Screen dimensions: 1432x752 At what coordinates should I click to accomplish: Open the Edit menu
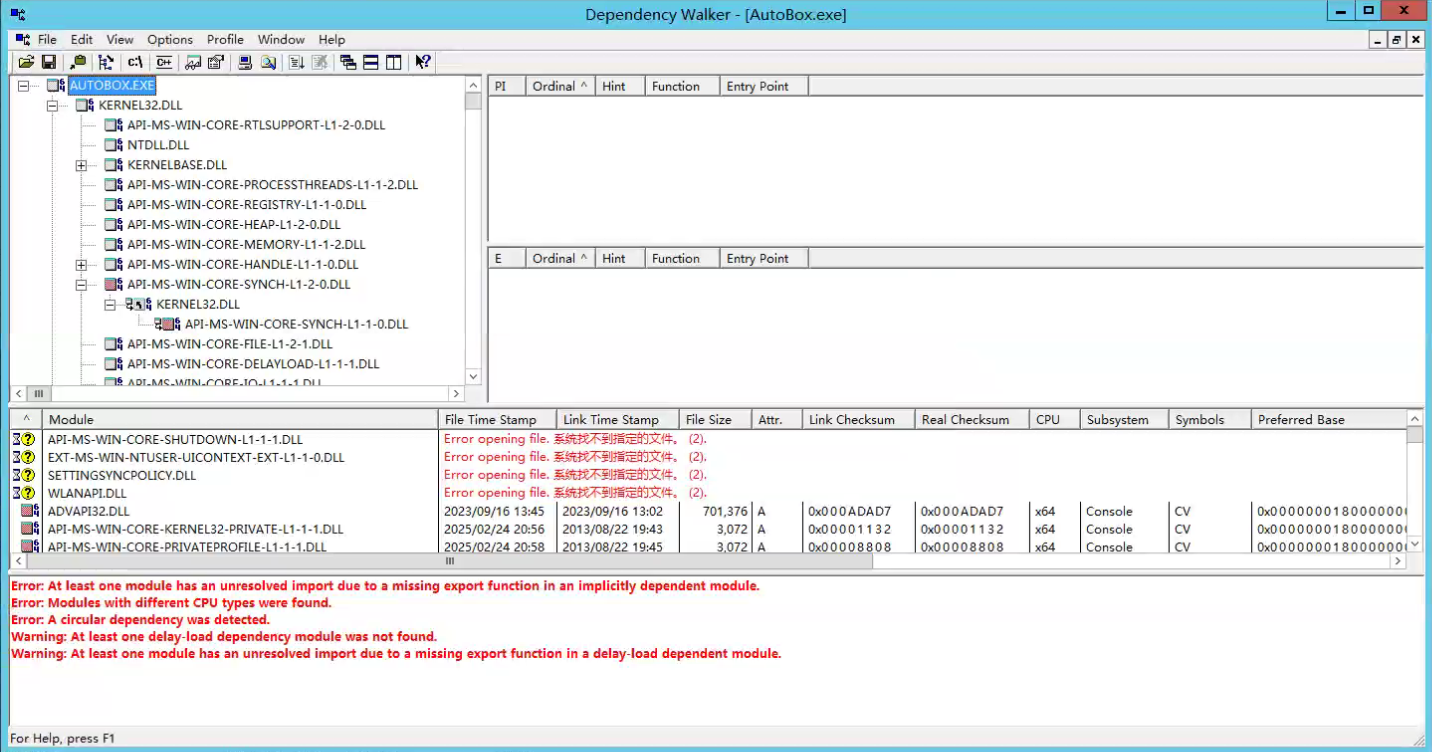[x=82, y=40]
